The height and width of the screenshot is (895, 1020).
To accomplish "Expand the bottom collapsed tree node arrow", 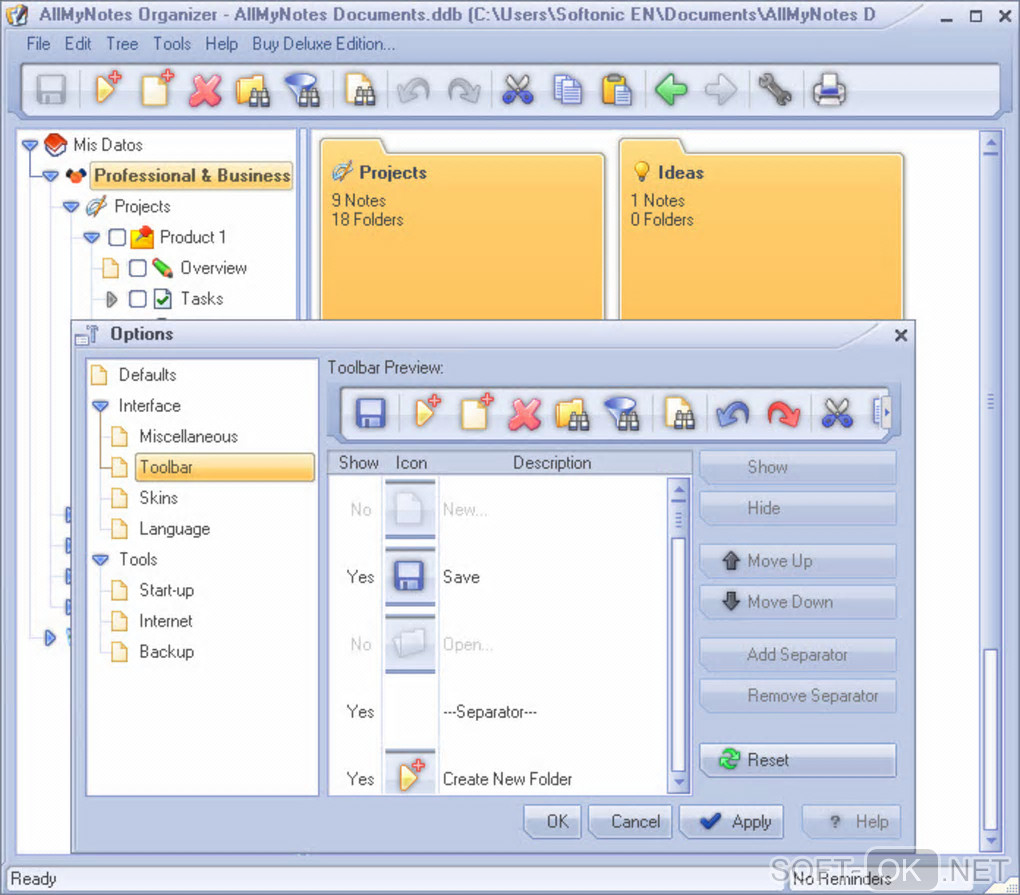I will point(49,638).
